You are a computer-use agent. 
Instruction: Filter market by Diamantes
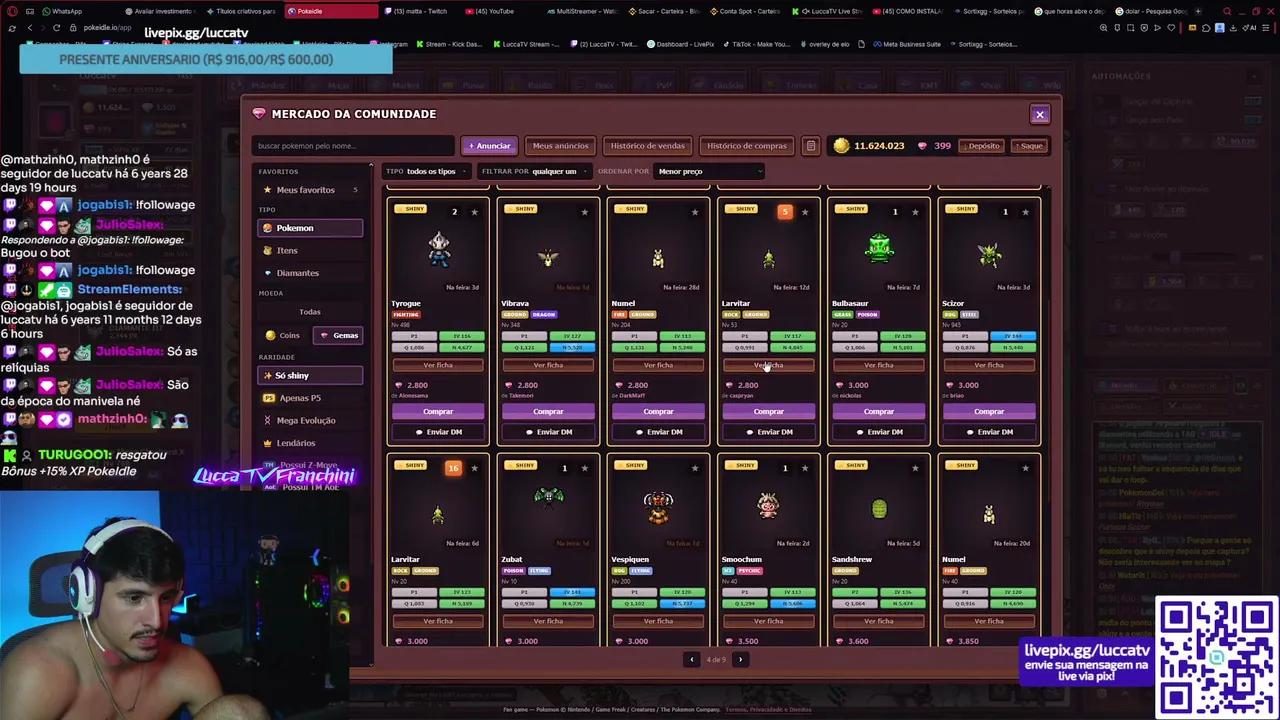click(310, 273)
